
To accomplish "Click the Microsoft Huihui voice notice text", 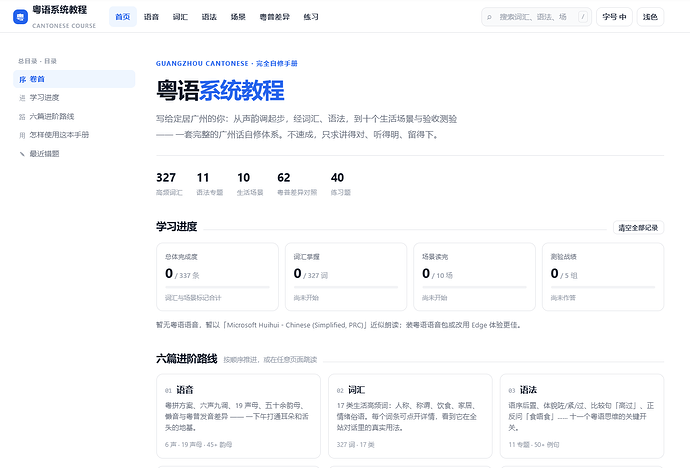I will click(x=339, y=325).
